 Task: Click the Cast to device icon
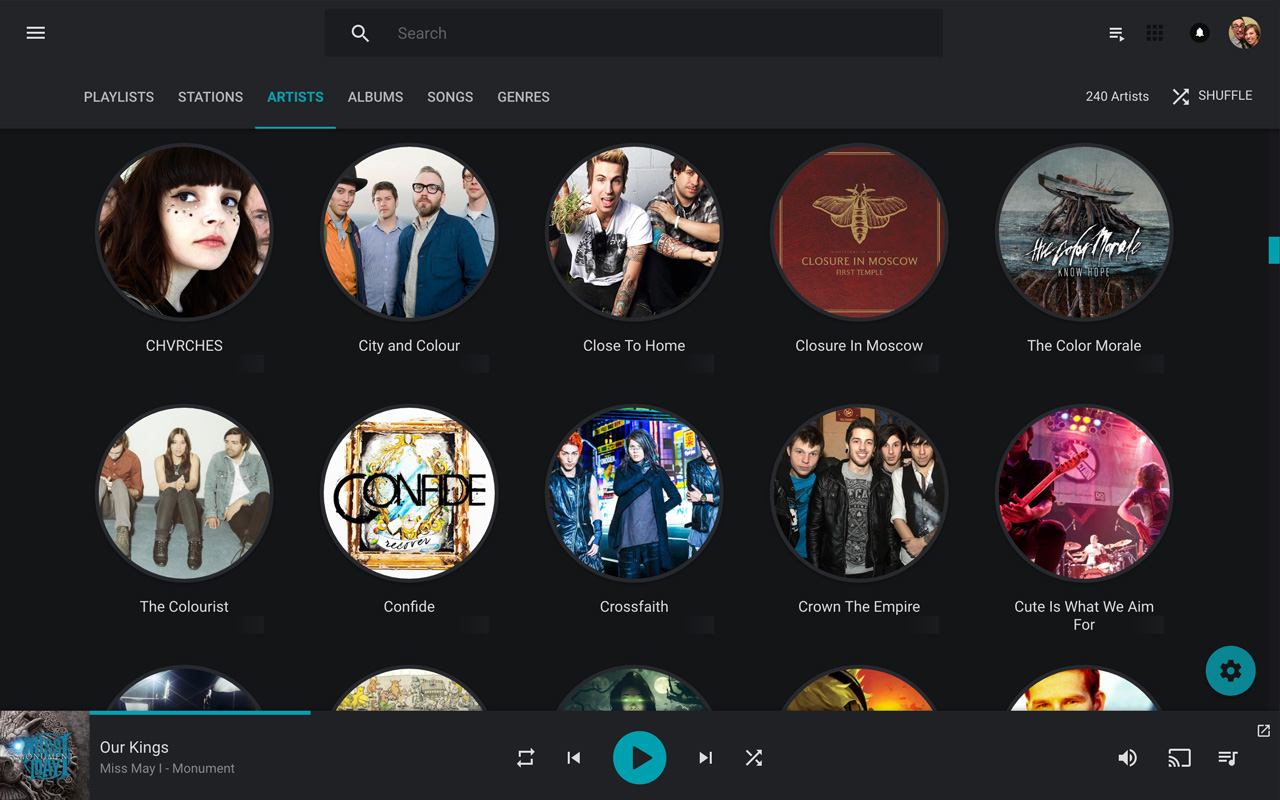(1180, 758)
